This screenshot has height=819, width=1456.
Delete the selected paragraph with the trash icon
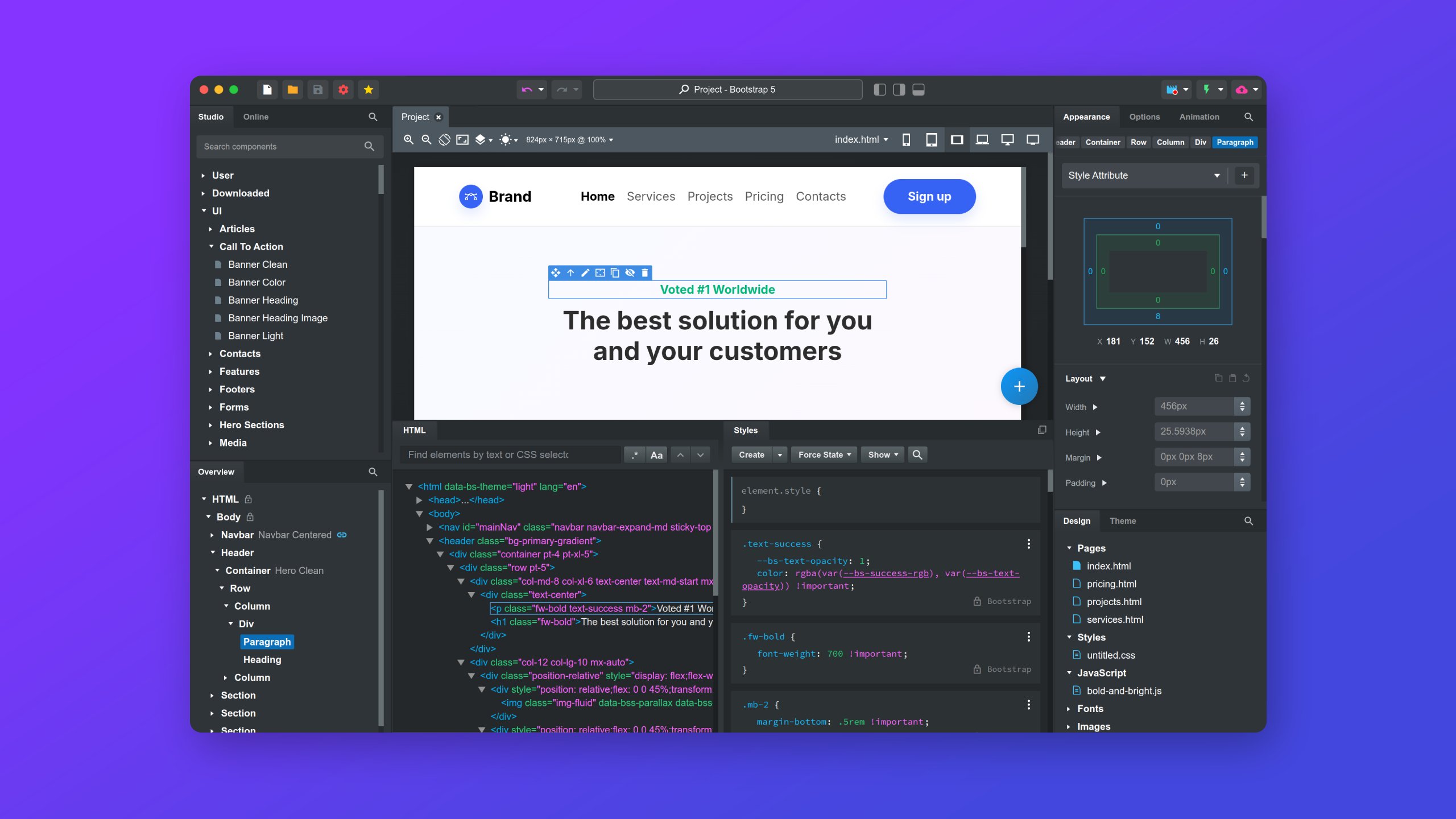(644, 272)
